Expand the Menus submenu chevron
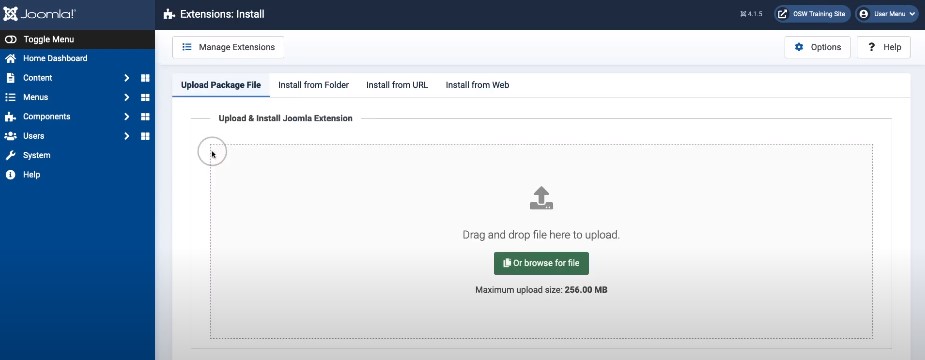Viewport: 925px width, 360px height. coord(126,97)
